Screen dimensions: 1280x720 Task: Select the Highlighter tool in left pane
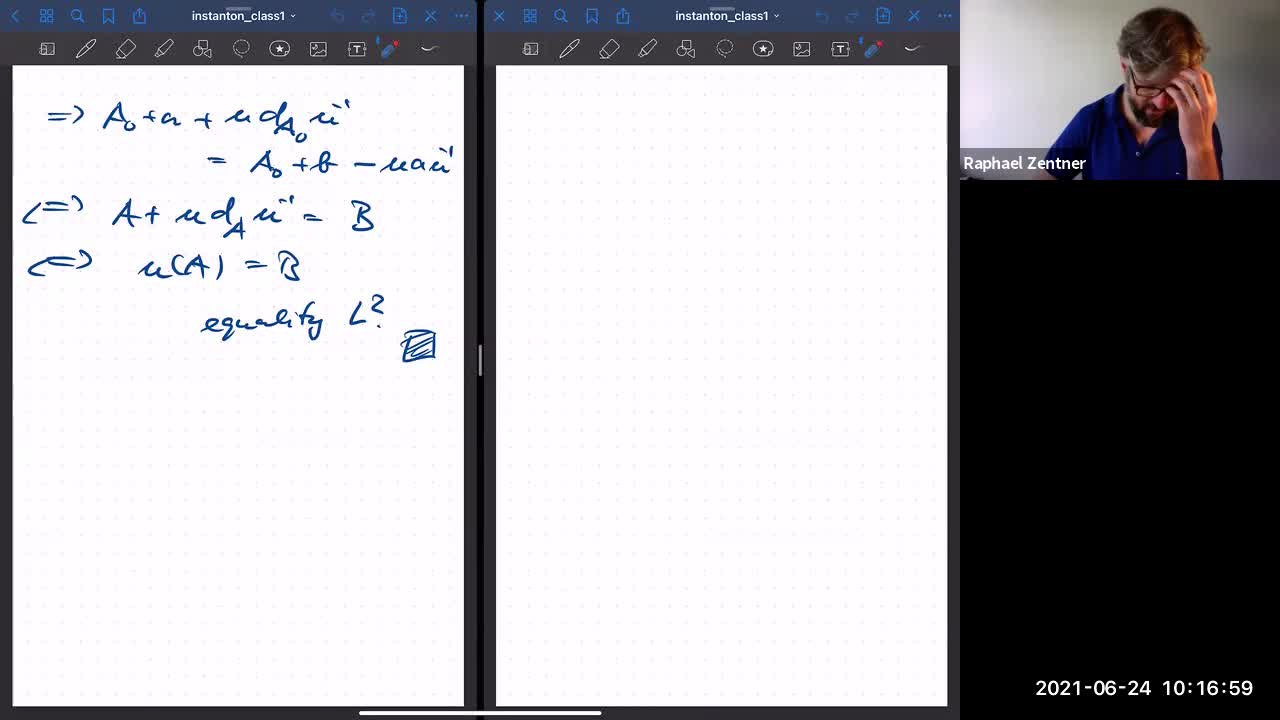click(x=164, y=49)
